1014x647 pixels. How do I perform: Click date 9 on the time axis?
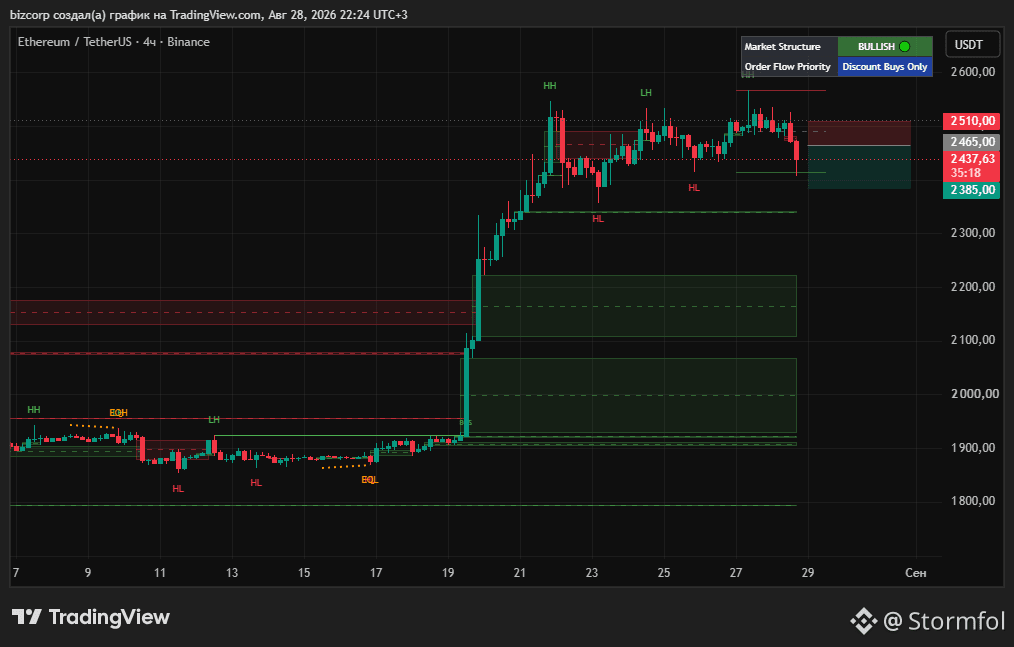click(88, 573)
